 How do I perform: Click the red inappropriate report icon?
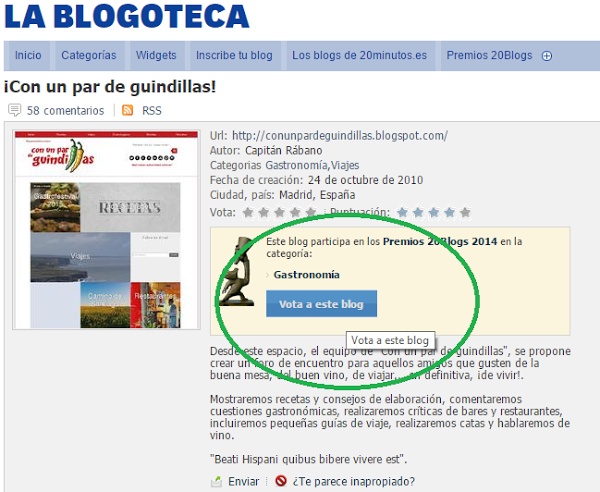[281, 481]
